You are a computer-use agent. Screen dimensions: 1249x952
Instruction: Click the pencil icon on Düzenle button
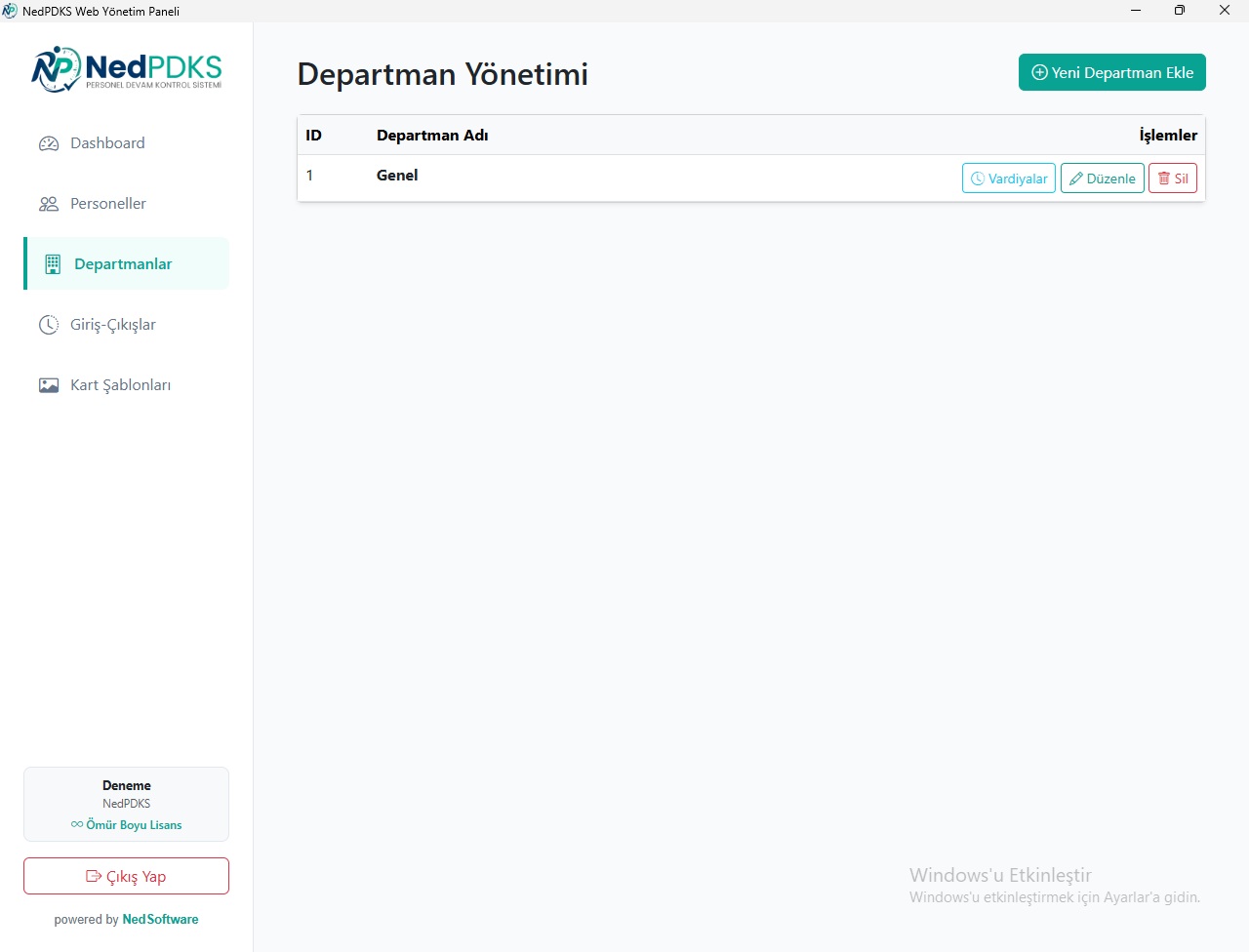[1076, 178]
